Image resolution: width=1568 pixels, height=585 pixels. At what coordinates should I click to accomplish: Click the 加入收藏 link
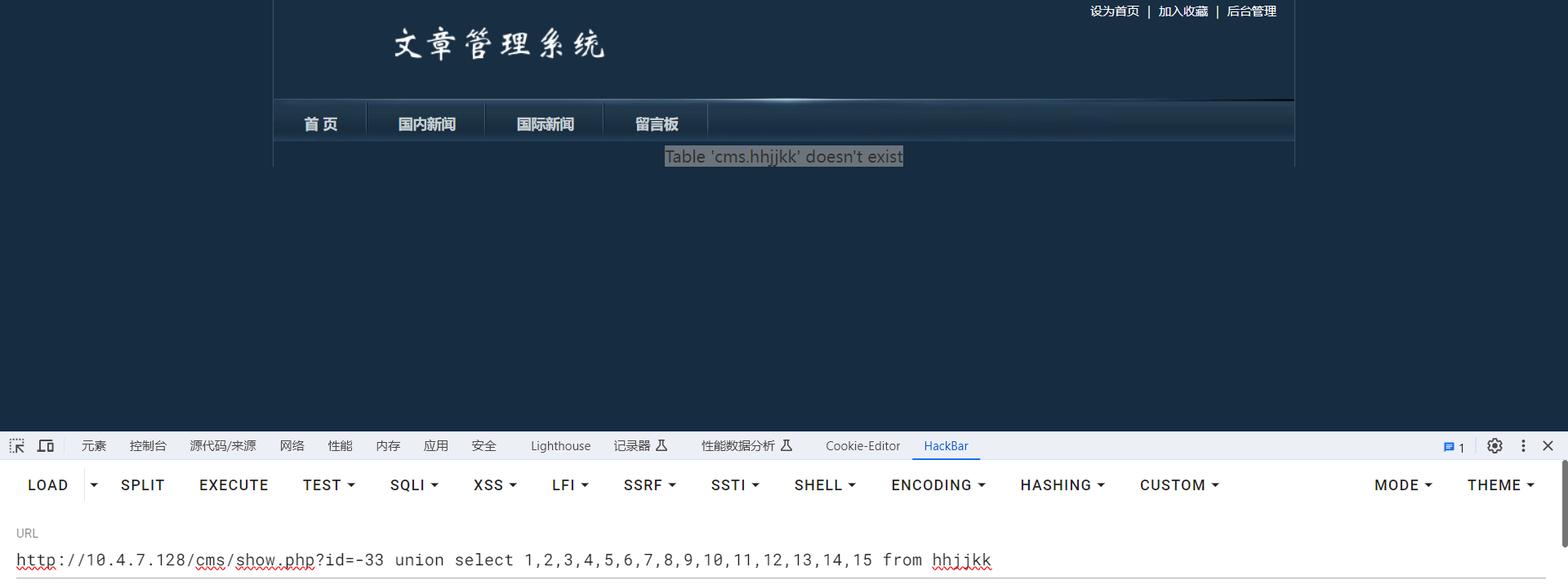(1183, 11)
